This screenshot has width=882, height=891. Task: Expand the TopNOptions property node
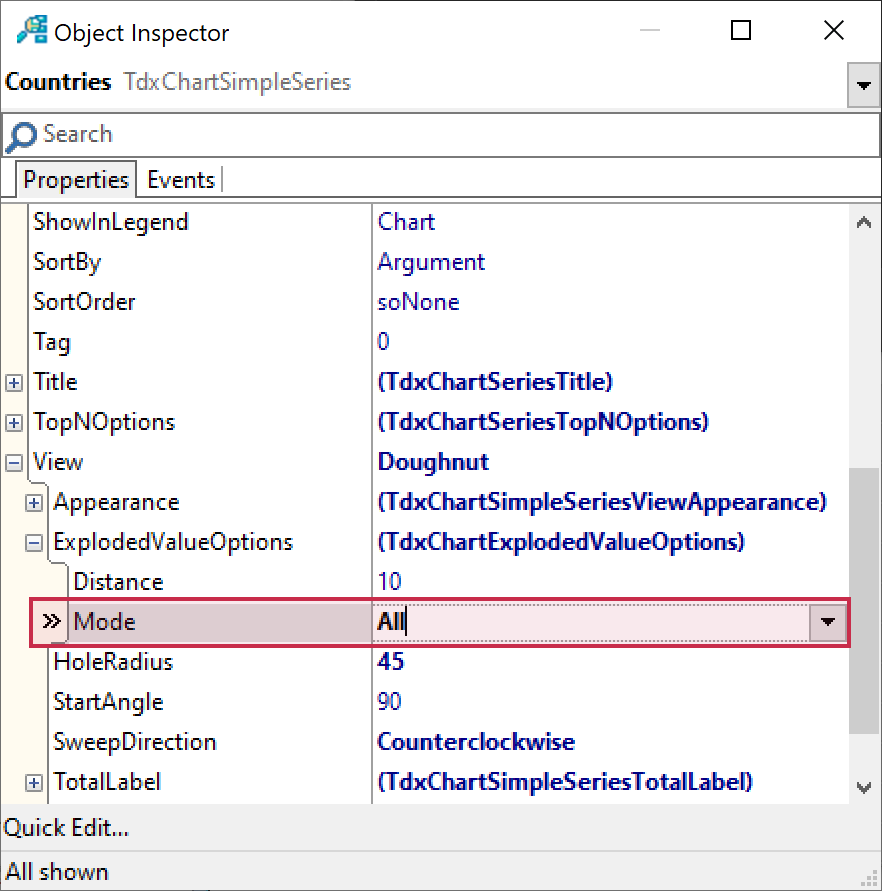click(x=14, y=423)
